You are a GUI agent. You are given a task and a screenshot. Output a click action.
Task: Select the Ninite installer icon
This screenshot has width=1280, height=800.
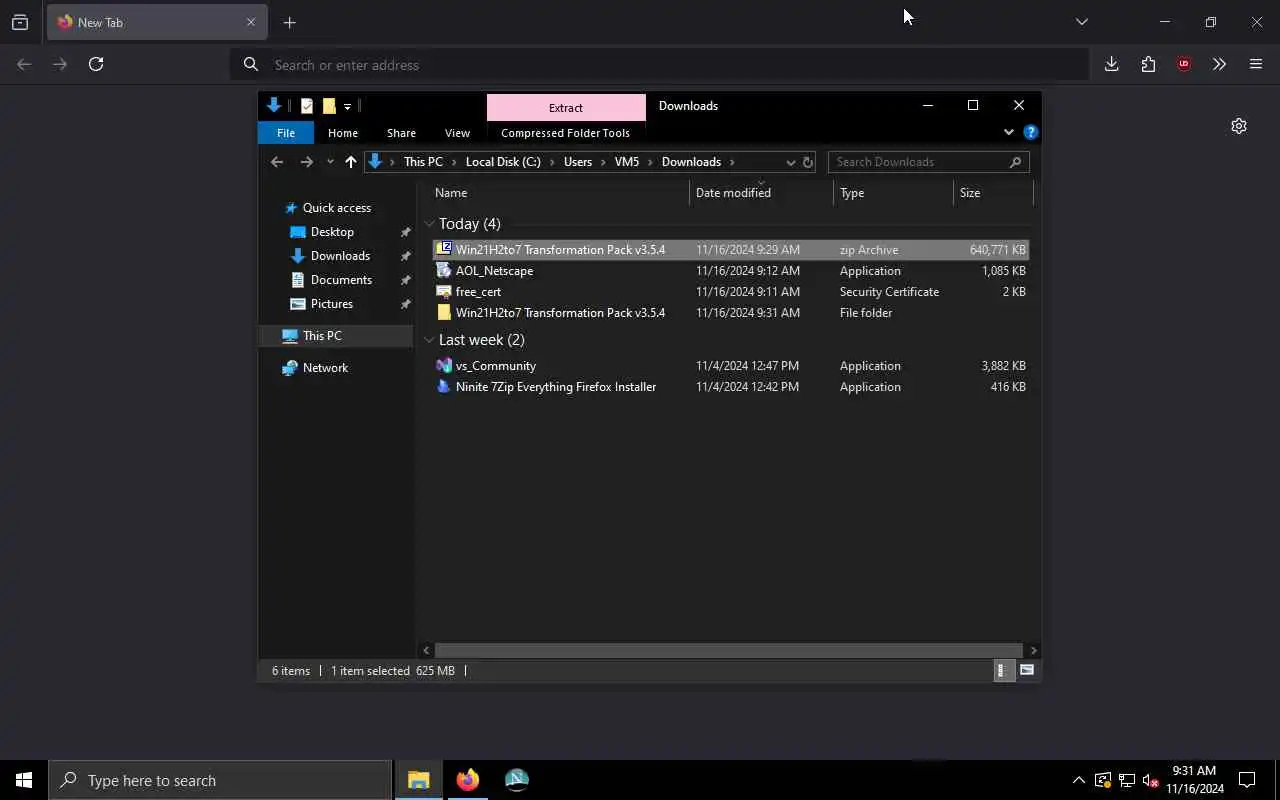(x=444, y=386)
